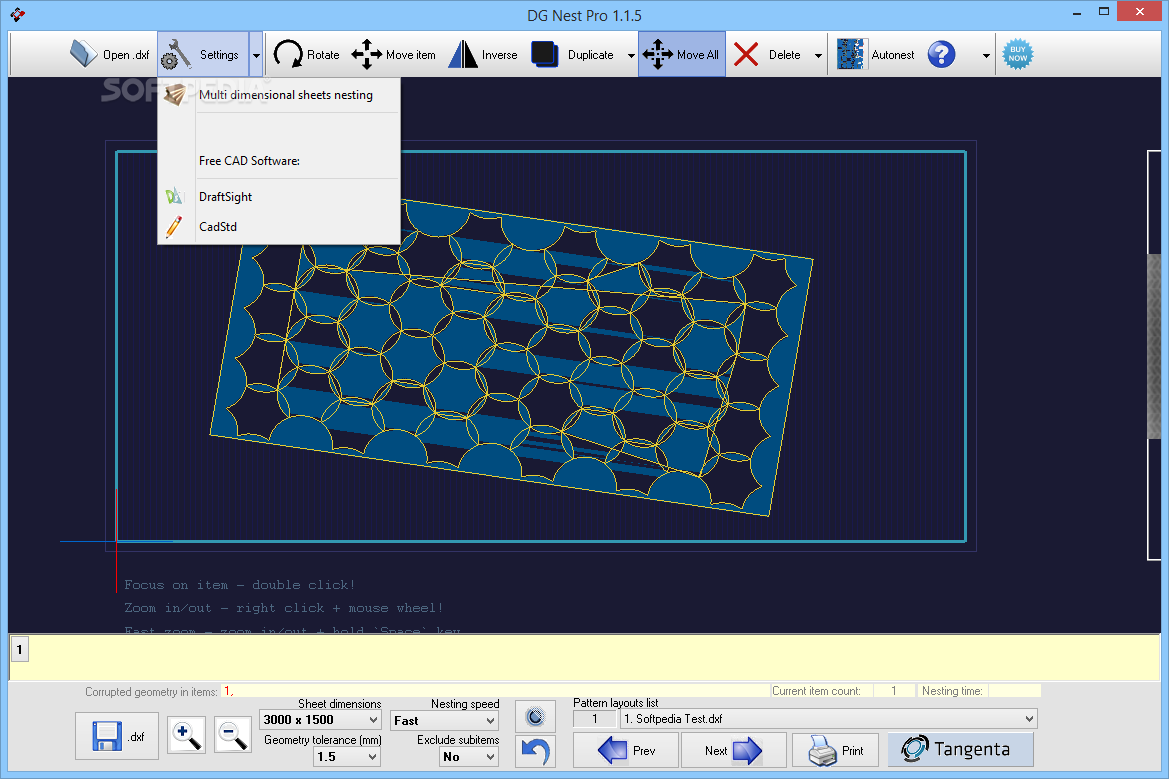This screenshot has width=1169, height=779.
Task: Print the current layout
Action: pos(835,751)
